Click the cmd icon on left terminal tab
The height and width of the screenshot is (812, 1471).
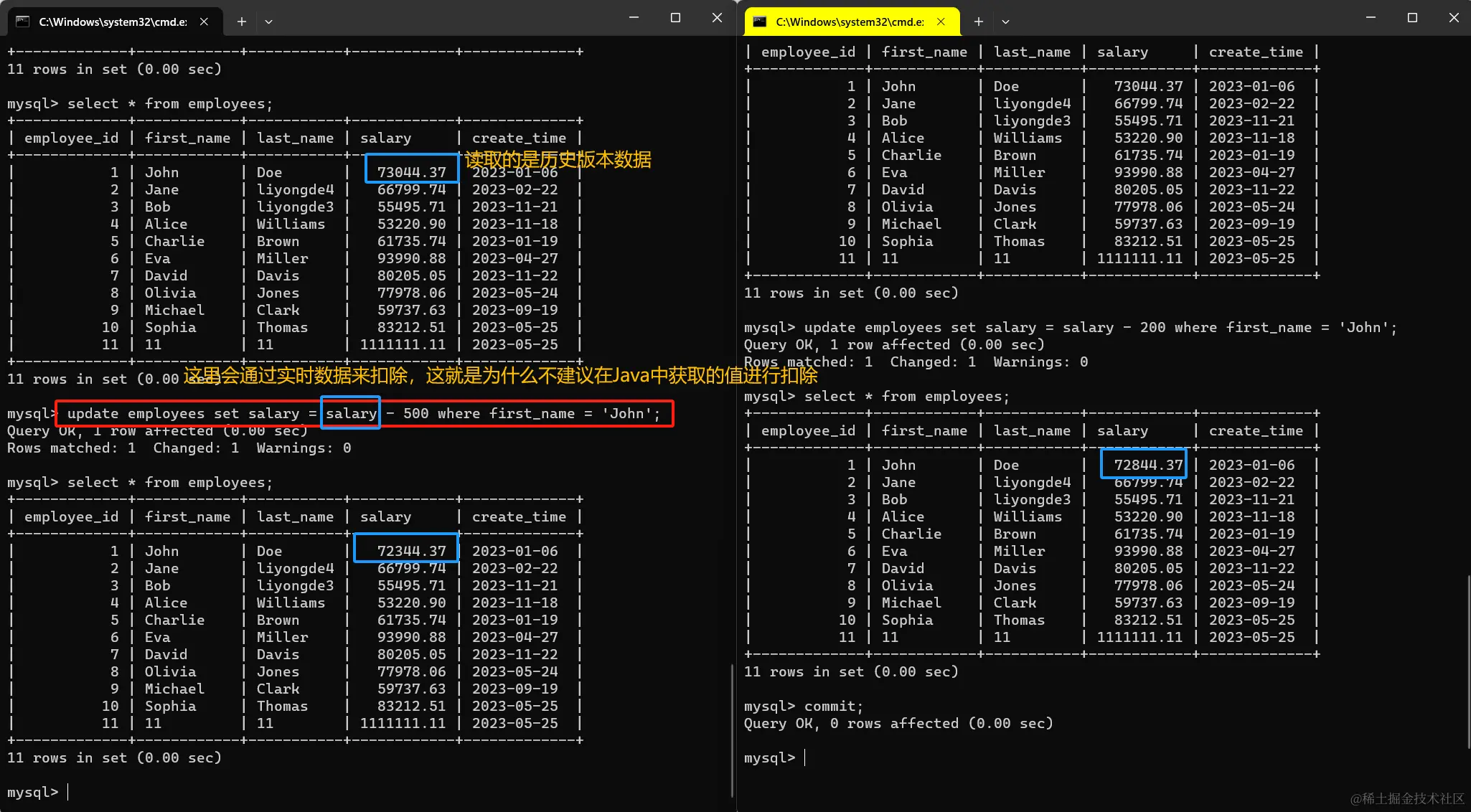tap(22, 22)
